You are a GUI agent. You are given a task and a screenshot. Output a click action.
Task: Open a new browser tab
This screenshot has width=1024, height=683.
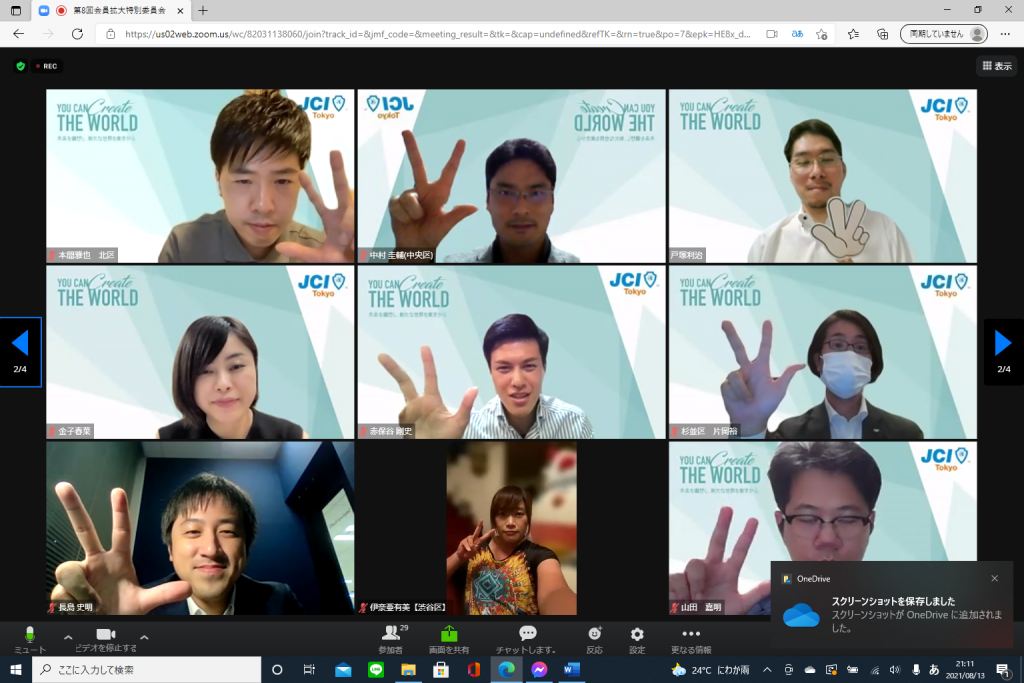tap(203, 10)
